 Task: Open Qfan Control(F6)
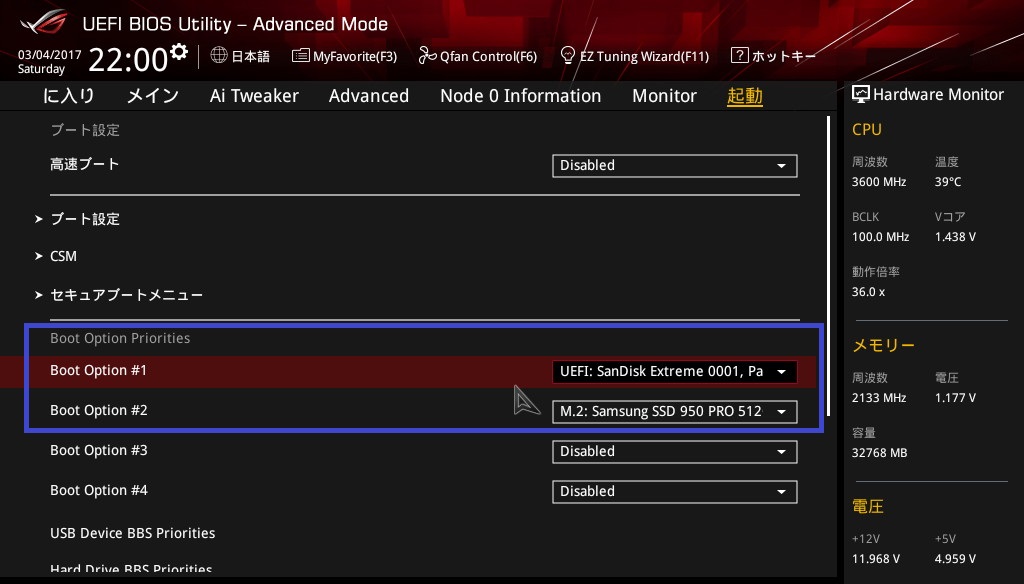pos(477,56)
